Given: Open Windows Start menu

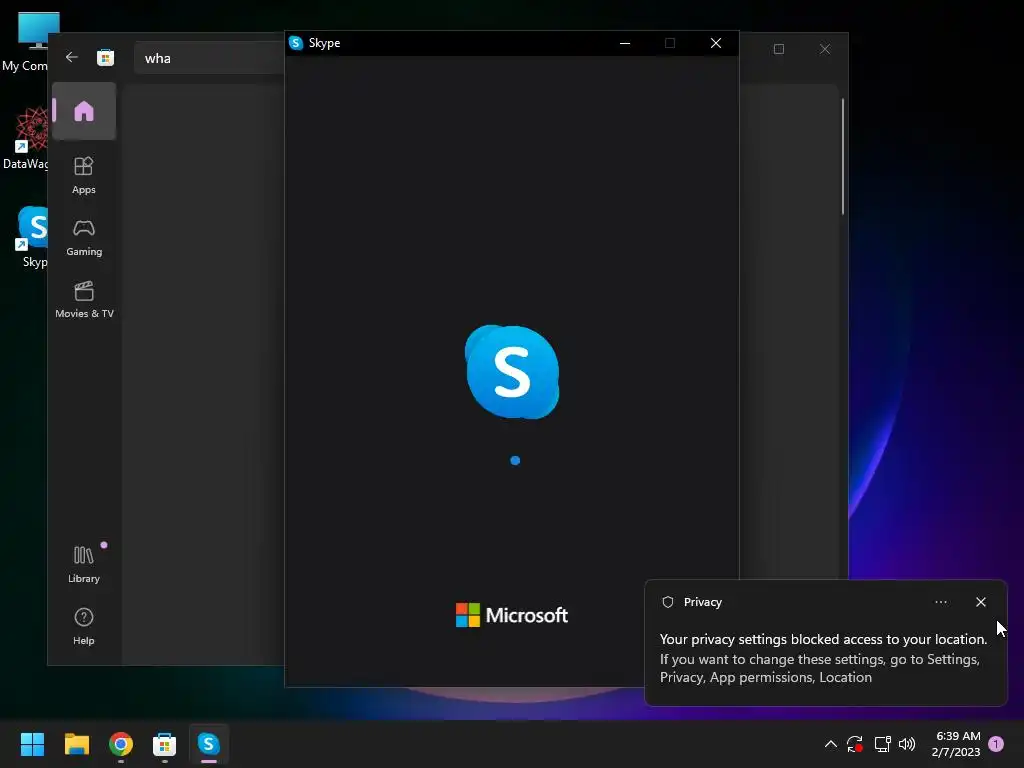Looking at the screenshot, I should coord(32,744).
